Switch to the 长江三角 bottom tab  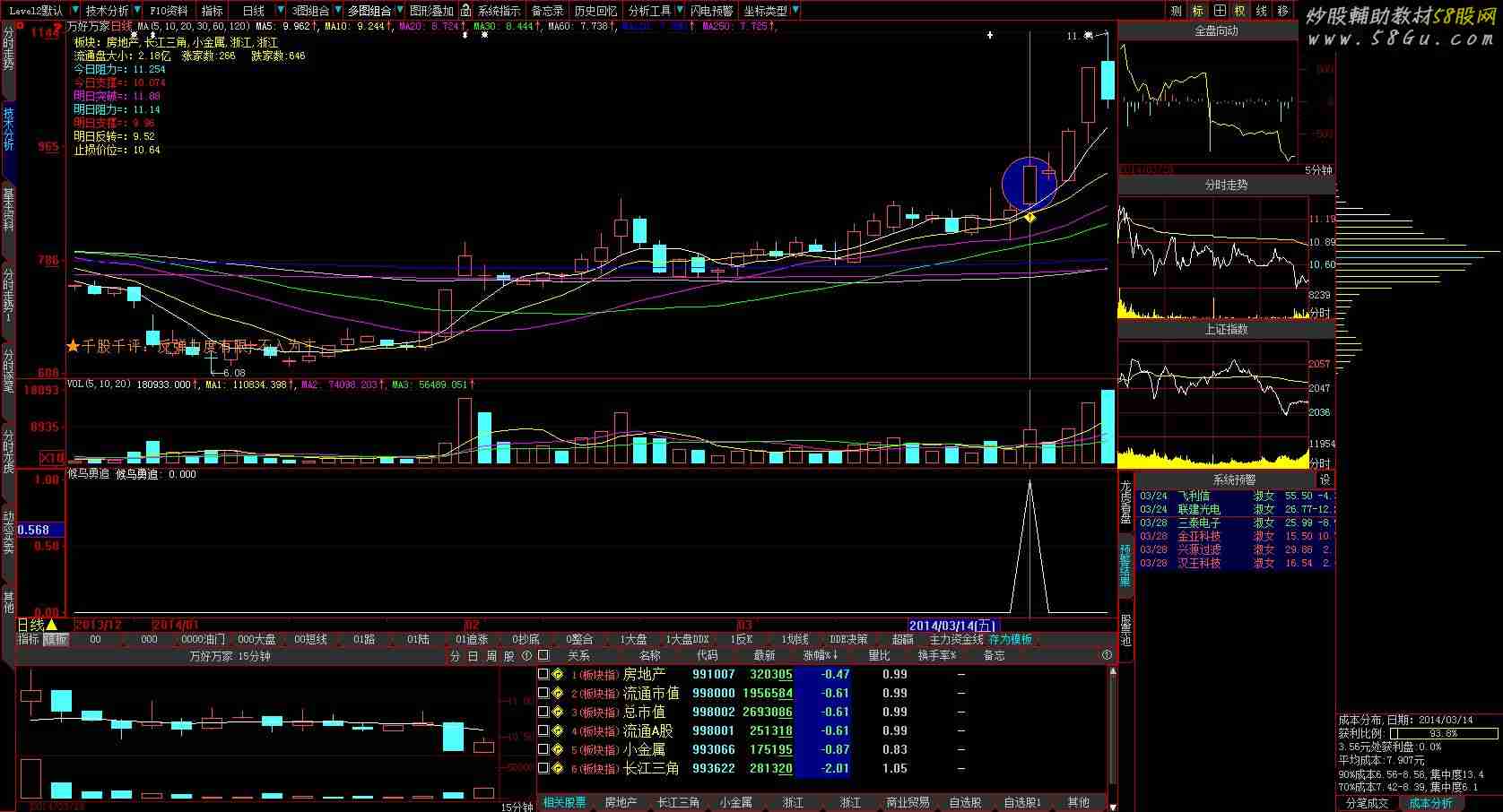click(678, 803)
